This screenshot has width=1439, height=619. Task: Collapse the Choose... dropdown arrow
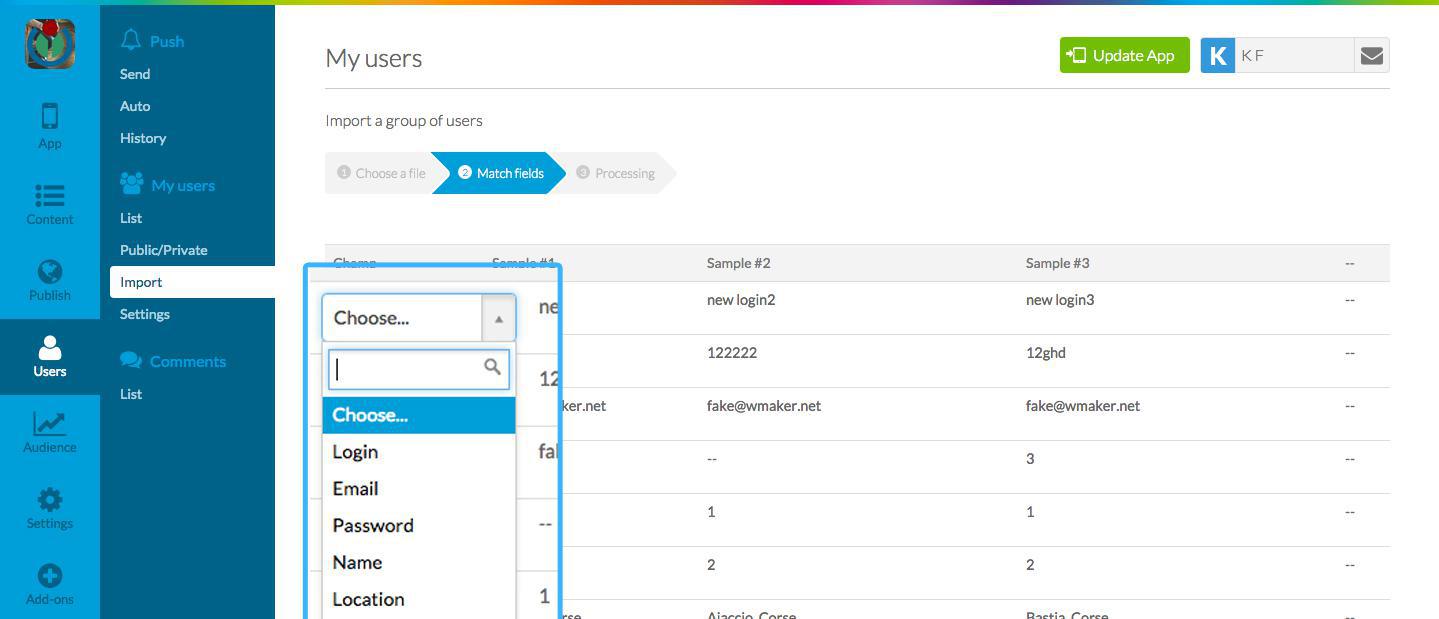(498, 319)
